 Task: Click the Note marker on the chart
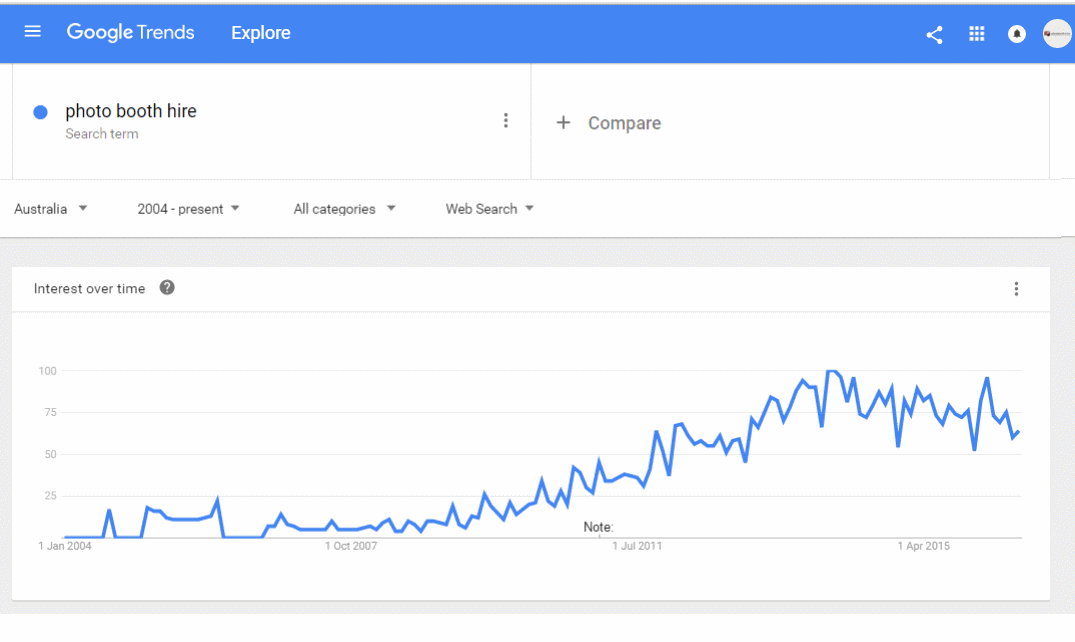598,527
